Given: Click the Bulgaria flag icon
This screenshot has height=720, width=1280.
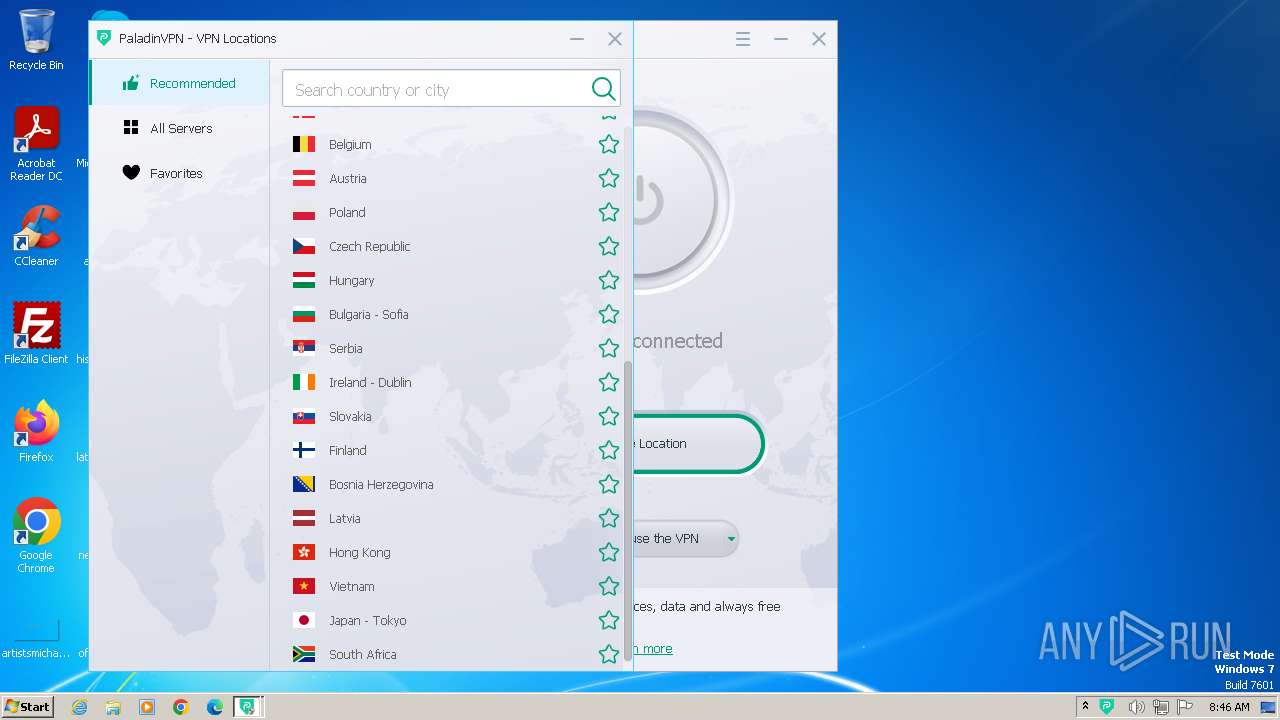Looking at the screenshot, I should [x=304, y=314].
